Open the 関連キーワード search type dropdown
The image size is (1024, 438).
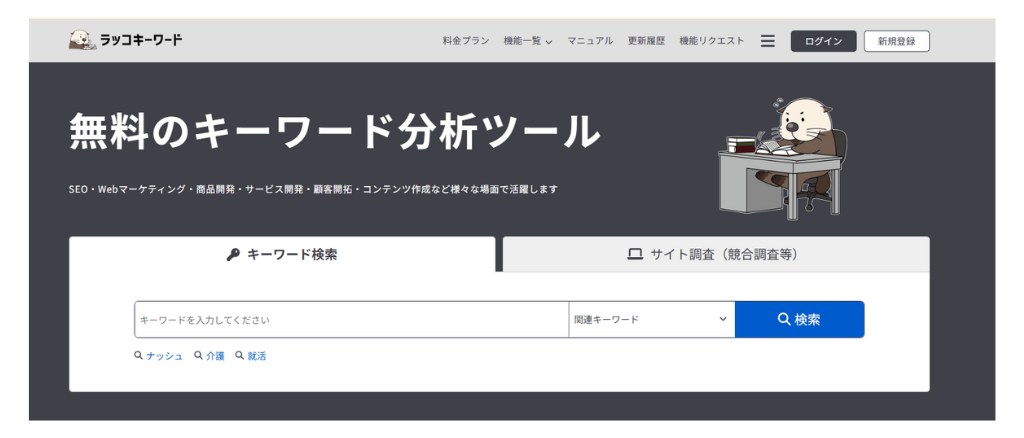(651, 320)
